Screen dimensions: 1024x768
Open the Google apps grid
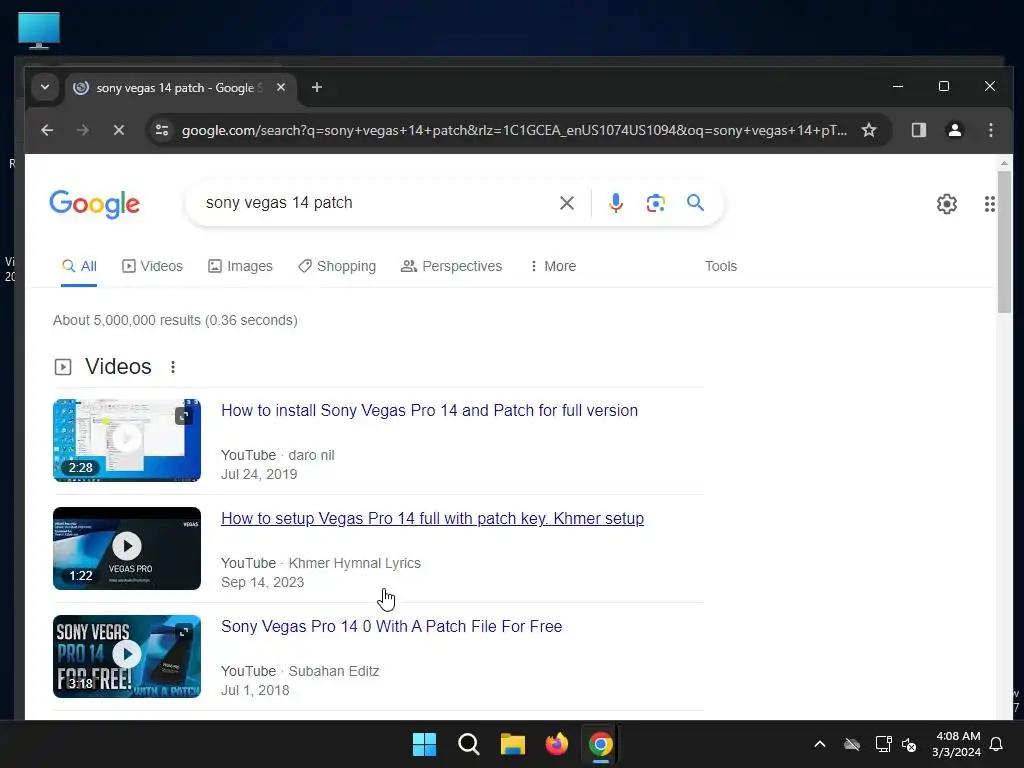pyautogui.click(x=989, y=204)
